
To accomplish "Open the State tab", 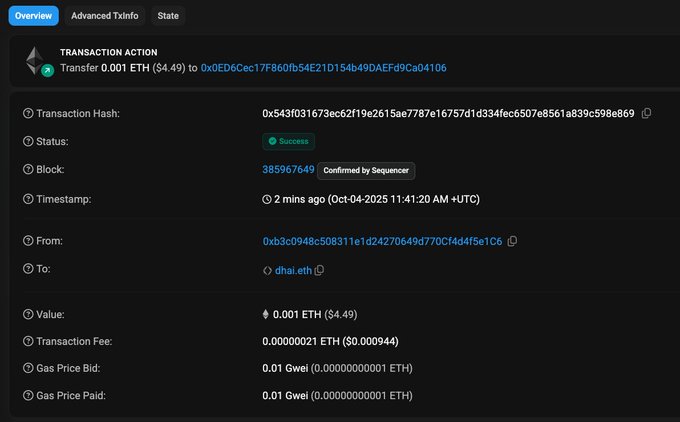I will [x=168, y=16].
